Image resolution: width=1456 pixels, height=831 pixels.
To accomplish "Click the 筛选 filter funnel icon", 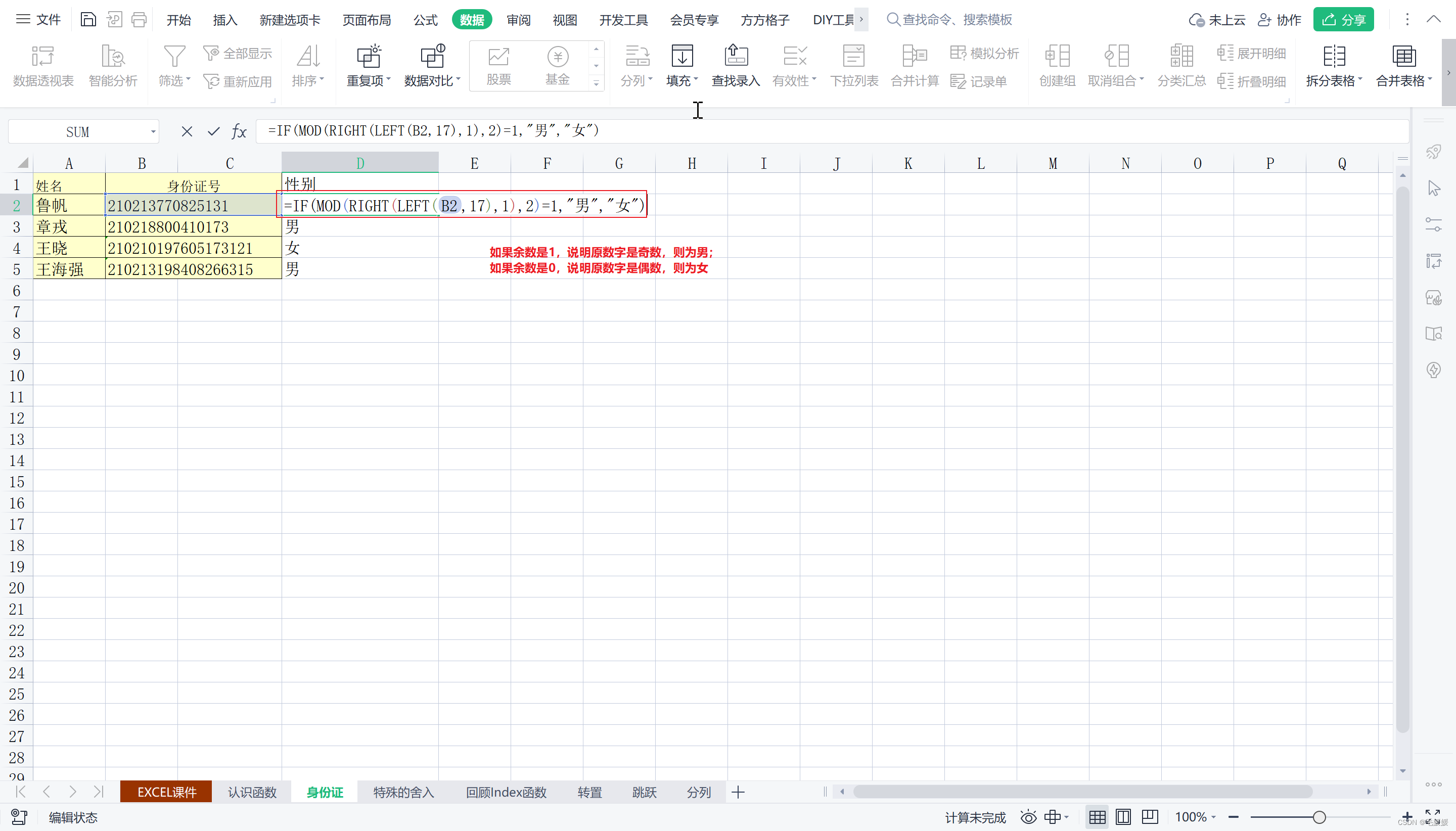I will tap(174, 57).
